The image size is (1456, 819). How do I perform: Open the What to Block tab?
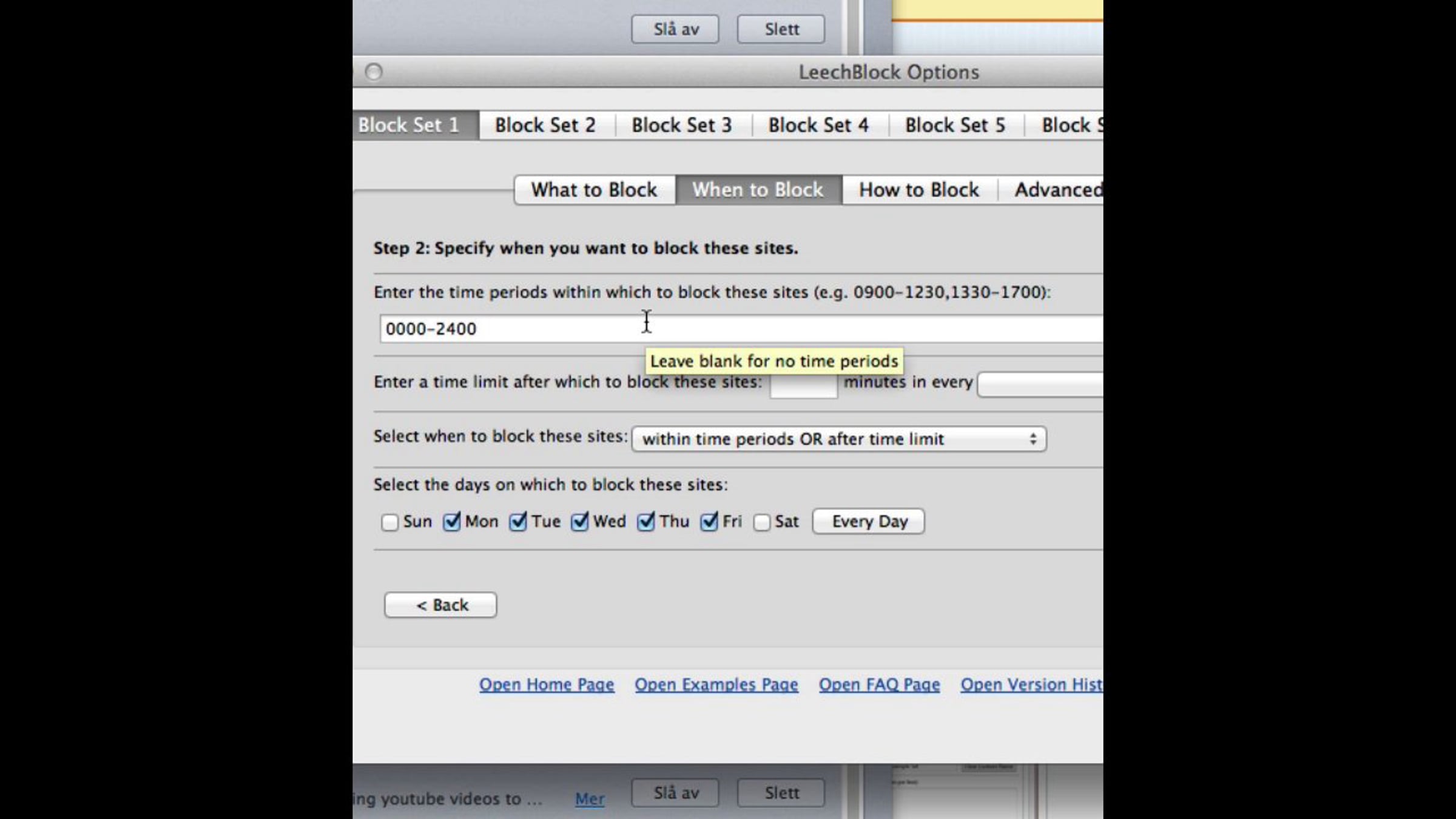click(595, 190)
